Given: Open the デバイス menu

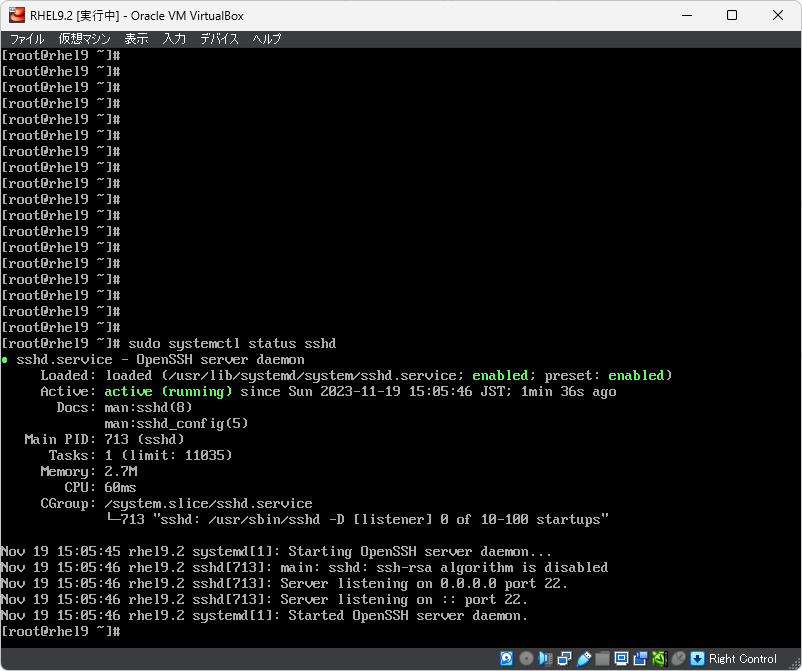Looking at the screenshot, I should point(219,39).
